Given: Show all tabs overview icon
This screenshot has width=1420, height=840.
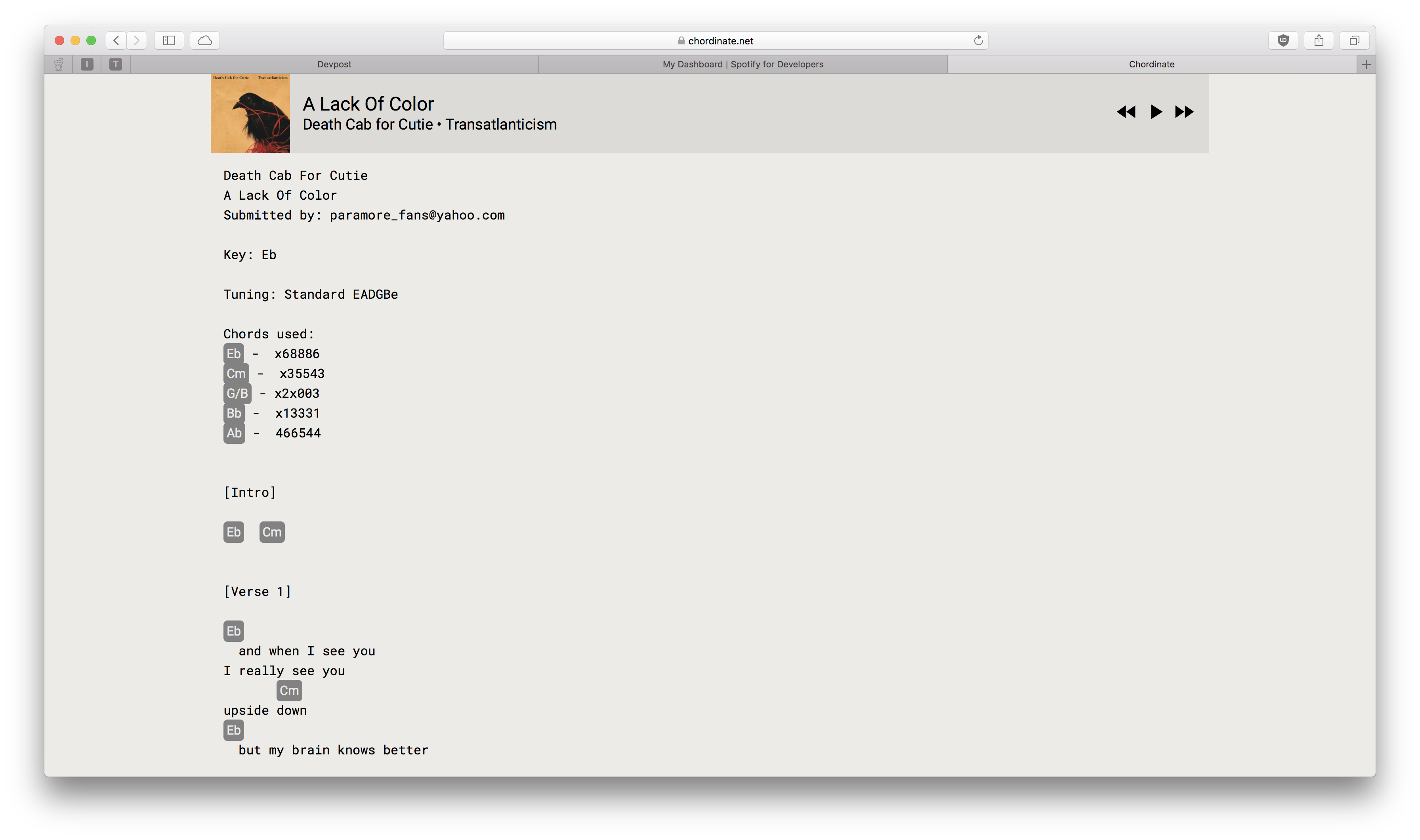Looking at the screenshot, I should (x=1354, y=40).
